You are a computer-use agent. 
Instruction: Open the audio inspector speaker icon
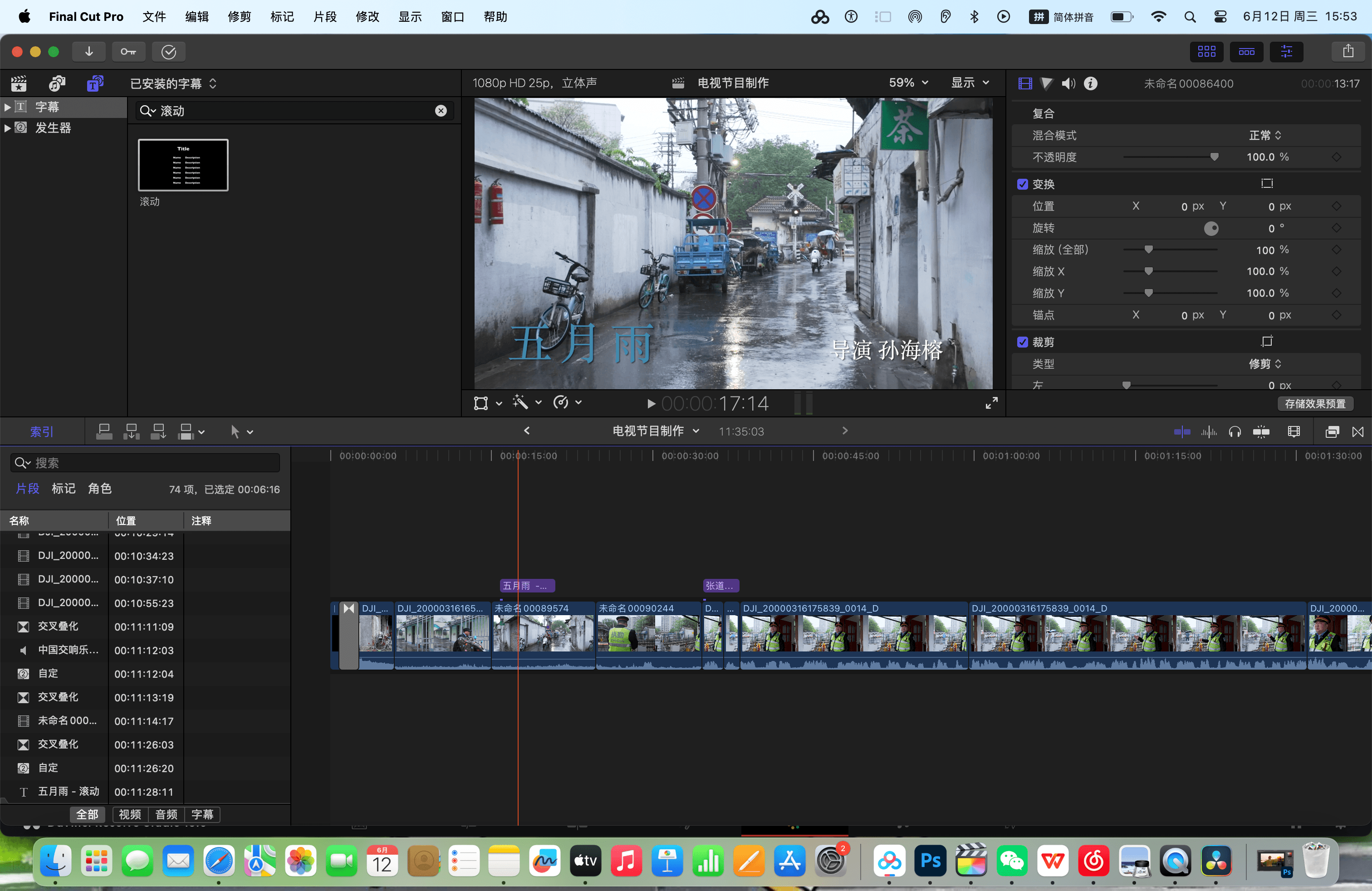[1068, 83]
